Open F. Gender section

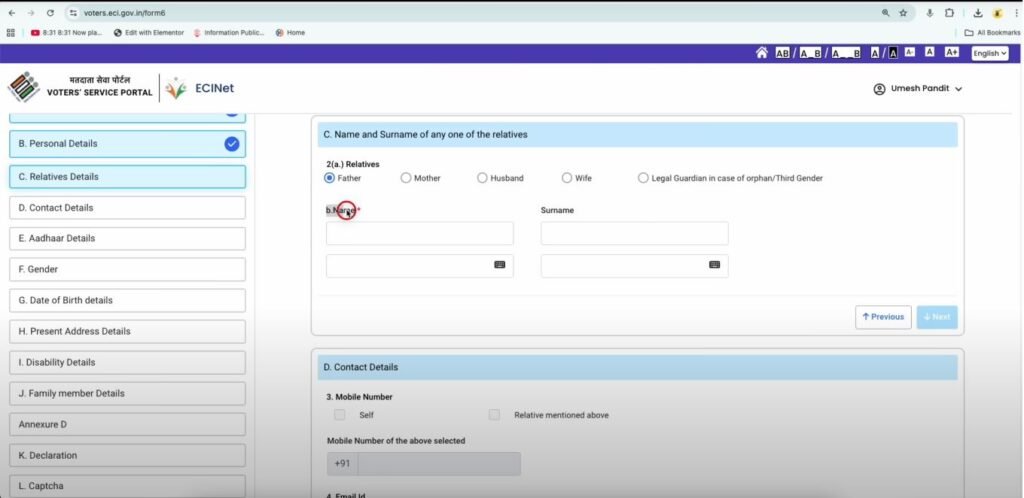[127, 269]
